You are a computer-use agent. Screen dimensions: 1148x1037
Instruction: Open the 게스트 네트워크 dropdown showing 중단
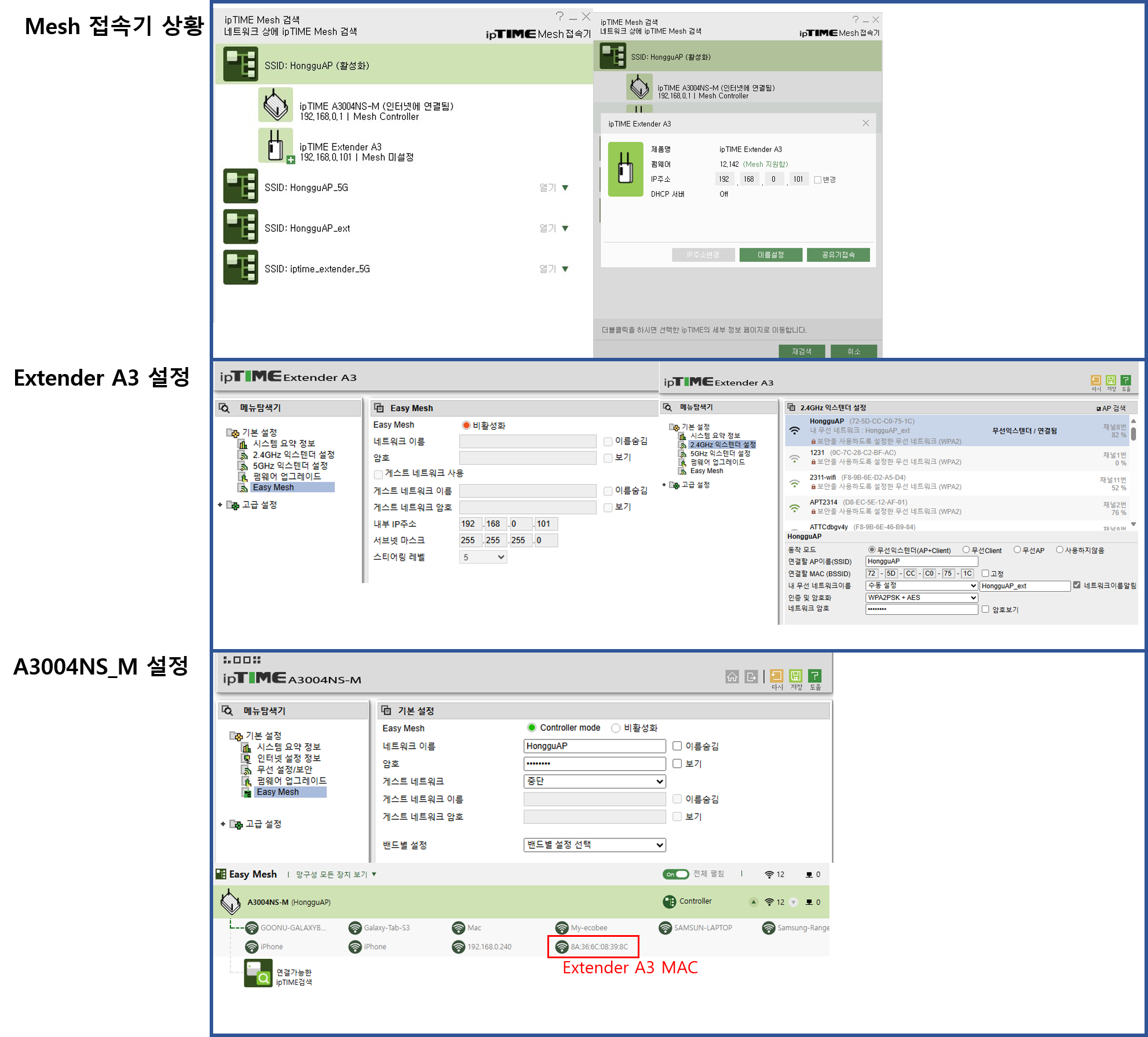tap(595, 782)
